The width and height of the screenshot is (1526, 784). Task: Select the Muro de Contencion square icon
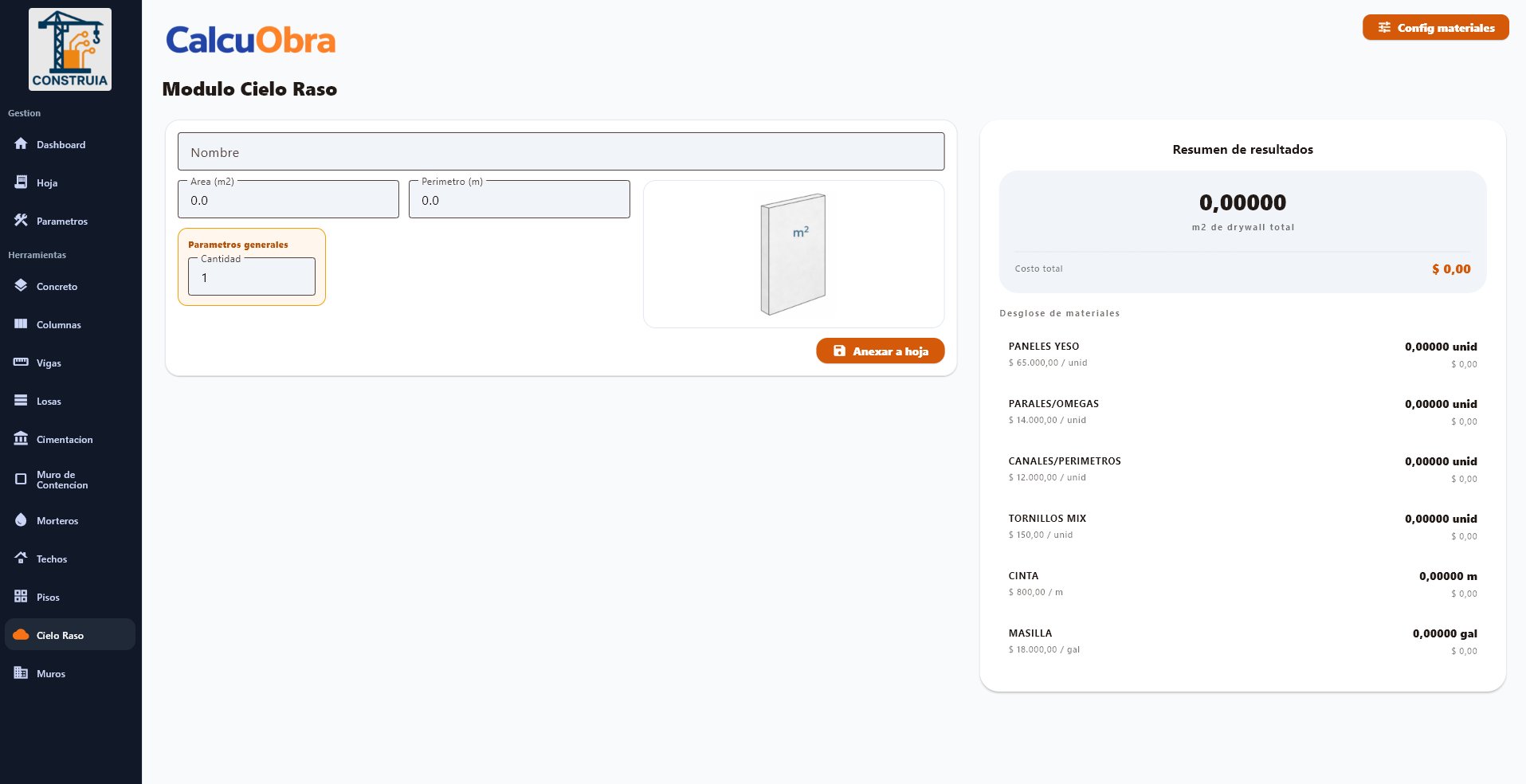21,480
